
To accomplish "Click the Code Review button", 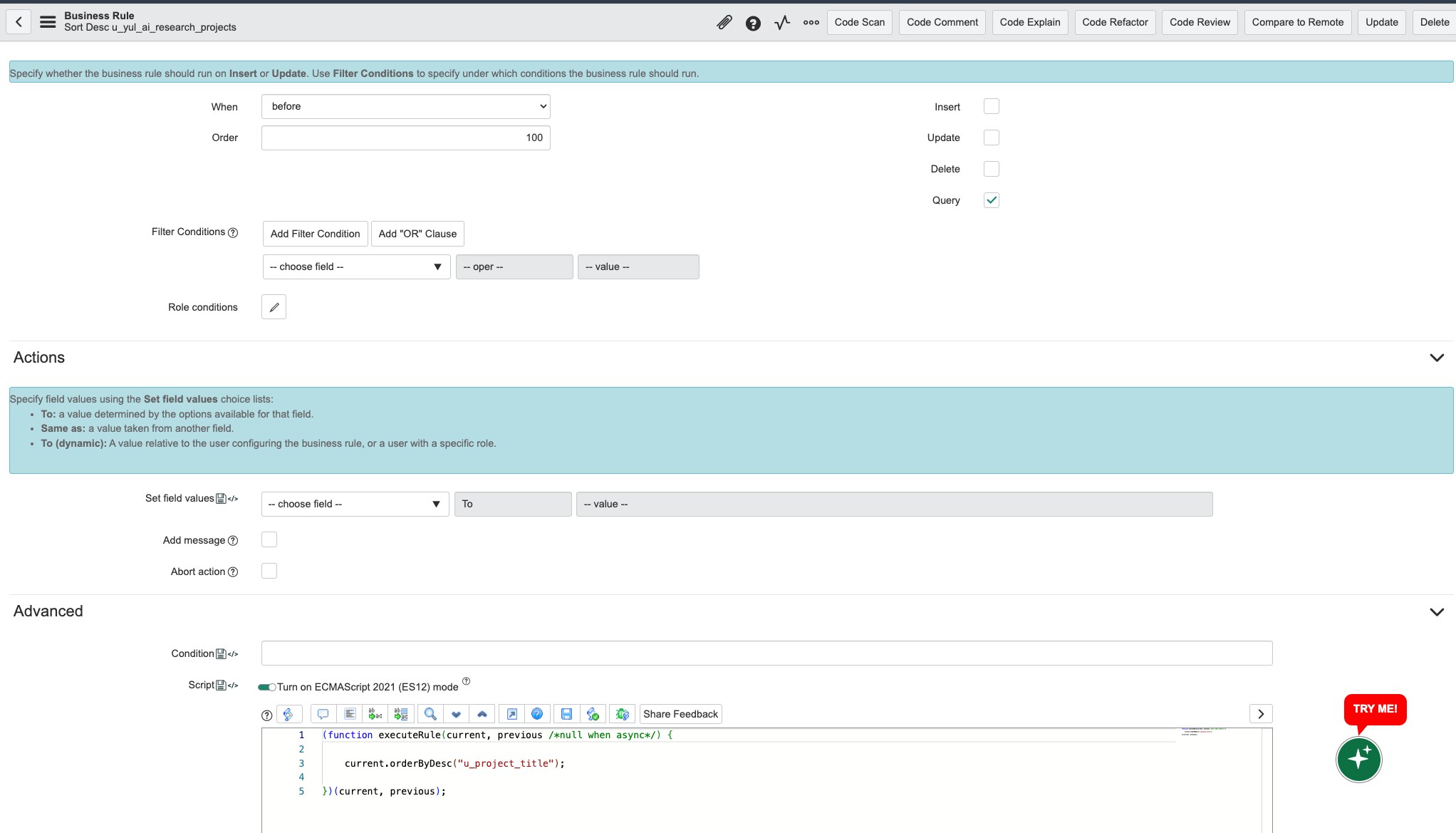I will point(1200,22).
